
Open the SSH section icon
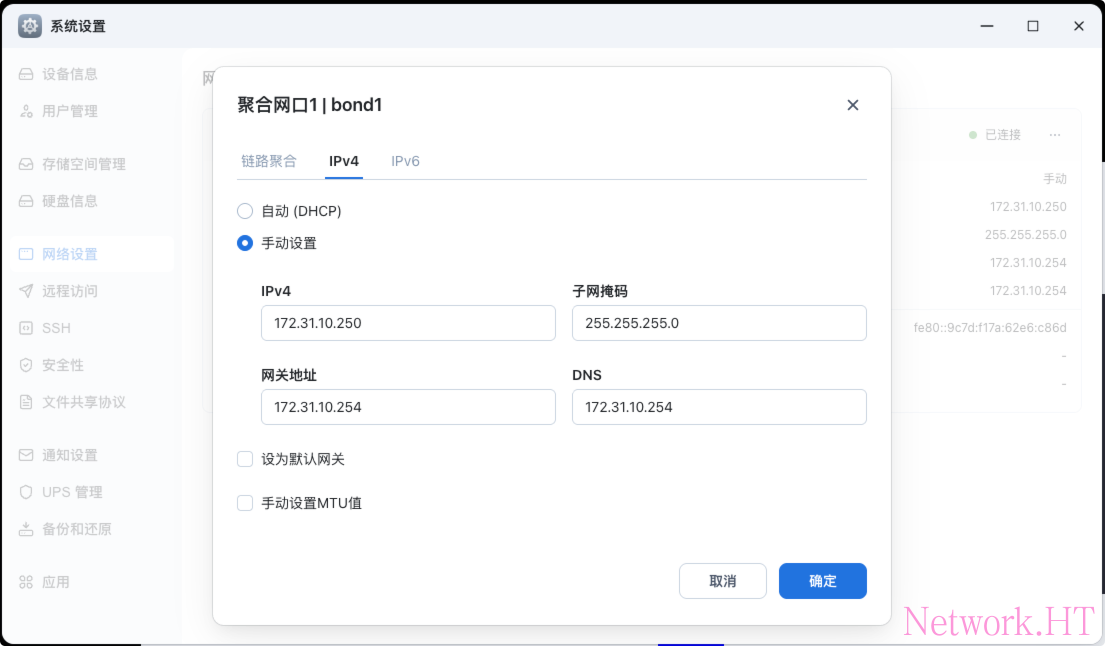pos(26,328)
